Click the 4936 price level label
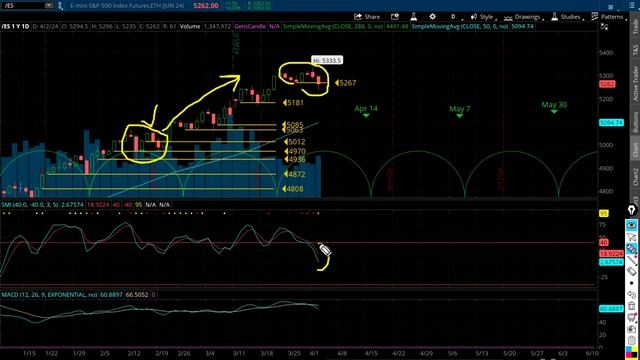640x360 pixels. coord(295,159)
